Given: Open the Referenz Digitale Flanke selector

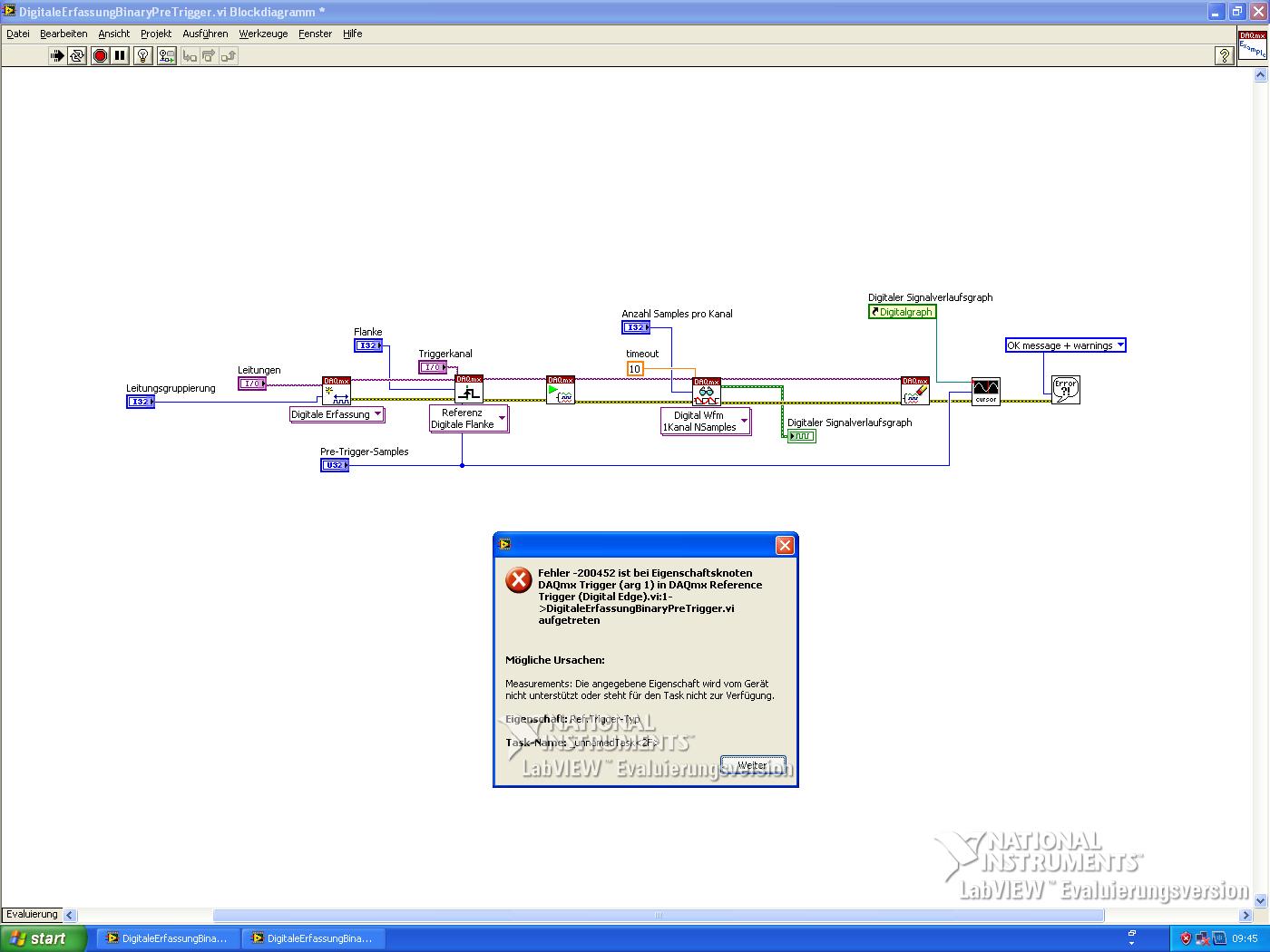Looking at the screenshot, I should point(468,419).
